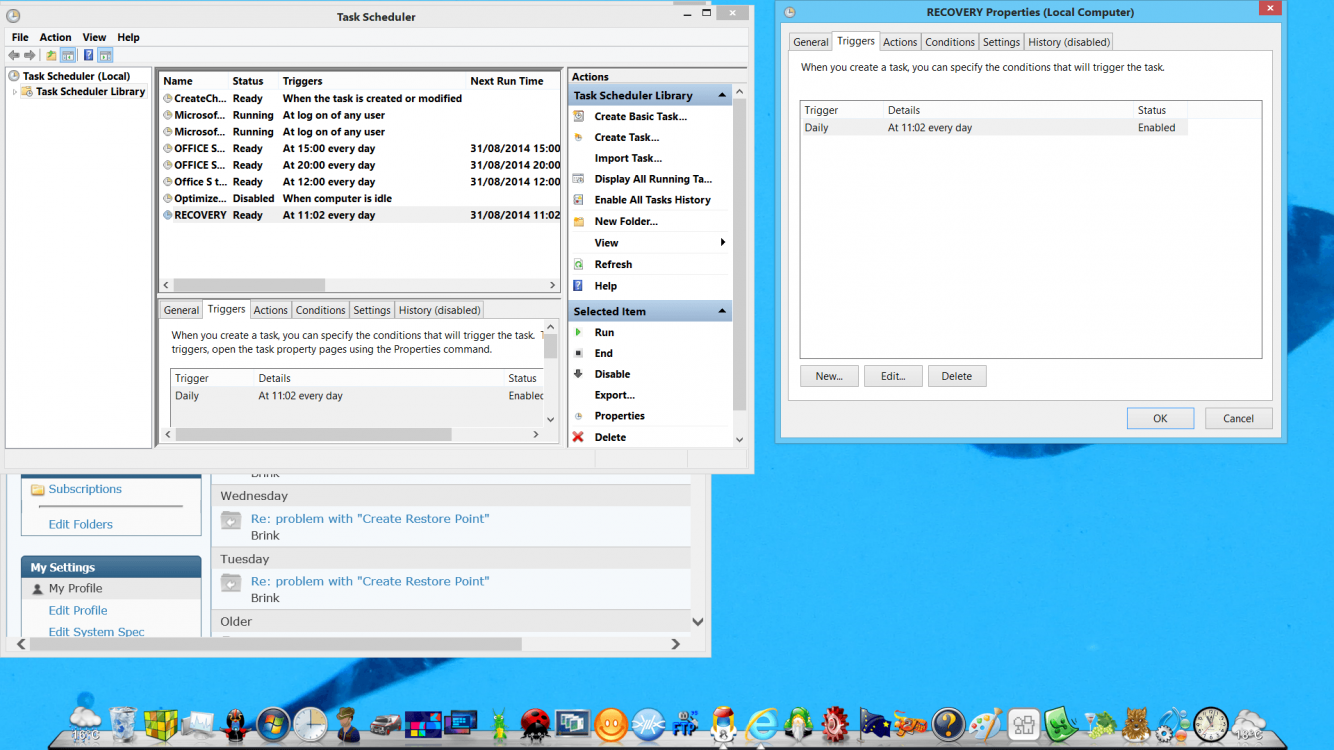This screenshot has width=1334, height=750.
Task: Expand the Task Scheduler Library tree node
Action: (15, 92)
